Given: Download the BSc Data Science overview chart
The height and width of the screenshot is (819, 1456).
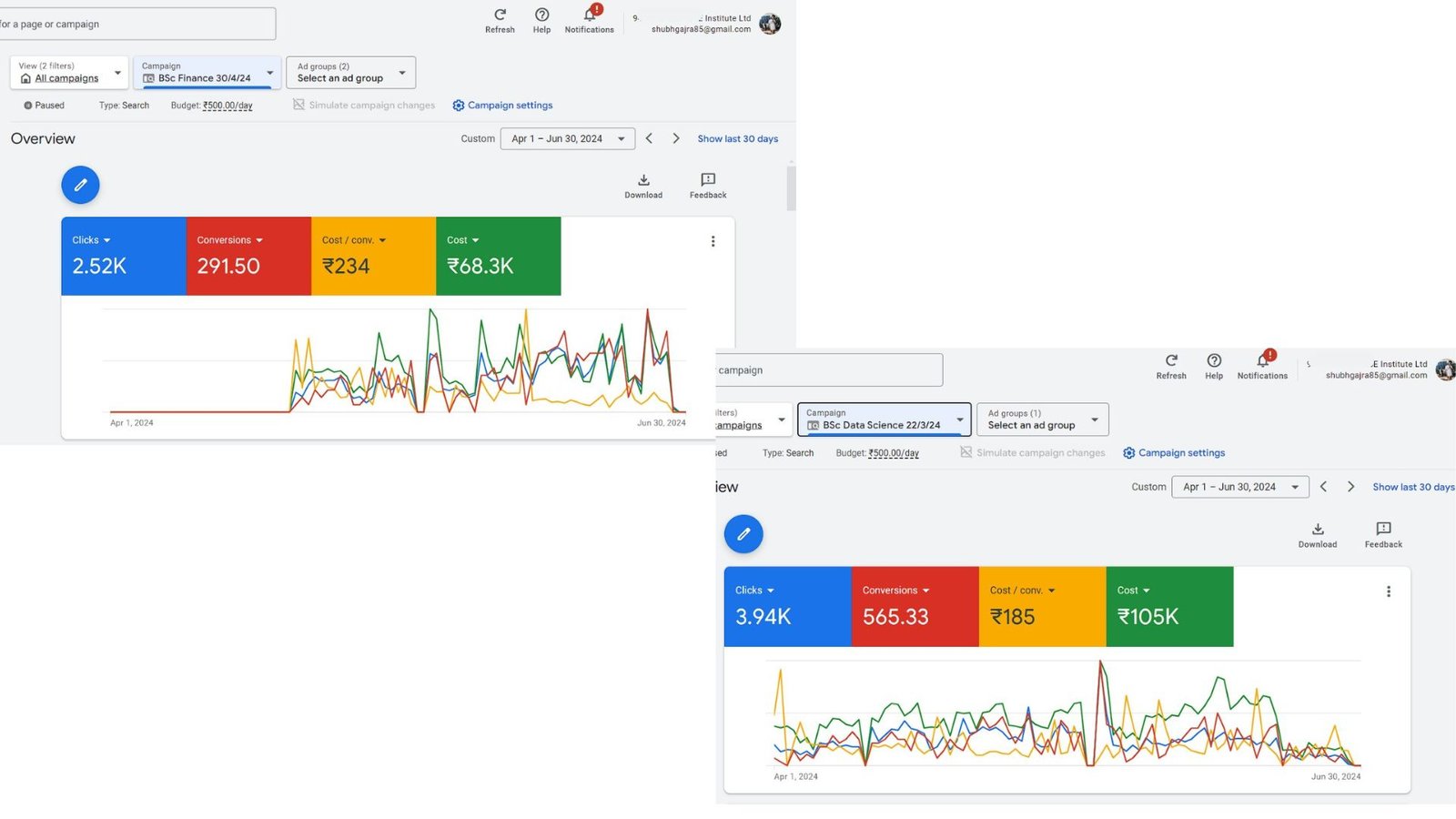Looking at the screenshot, I should point(1318,535).
